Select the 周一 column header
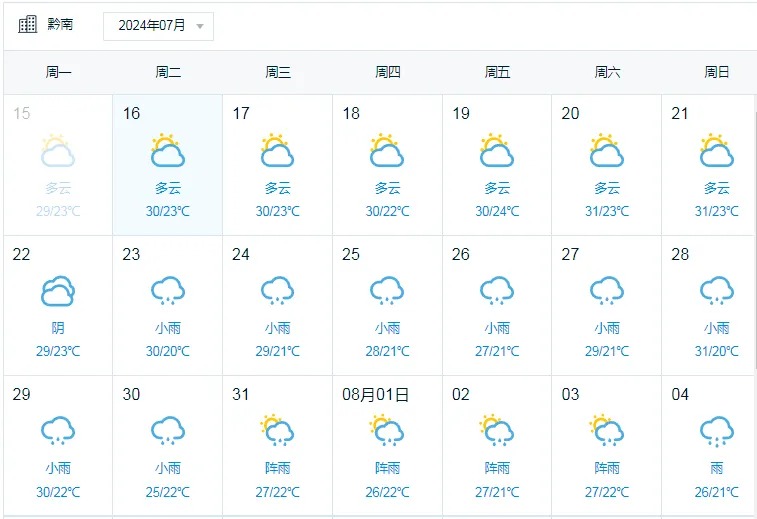Image resolution: width=757 pixels, height=519 pixels. (58, 72)
